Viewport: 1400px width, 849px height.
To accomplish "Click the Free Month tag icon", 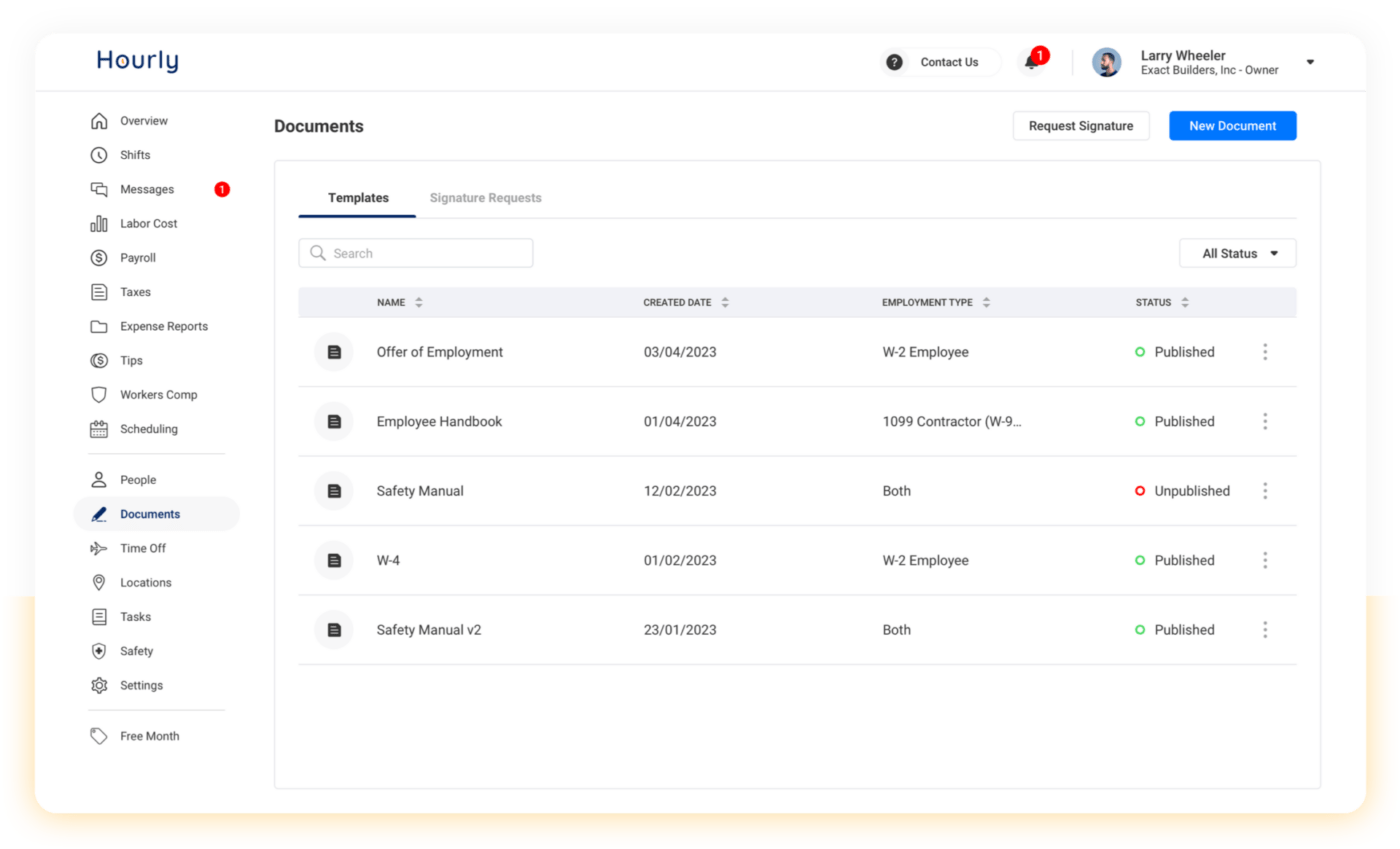I will click(x=99, y=736).
